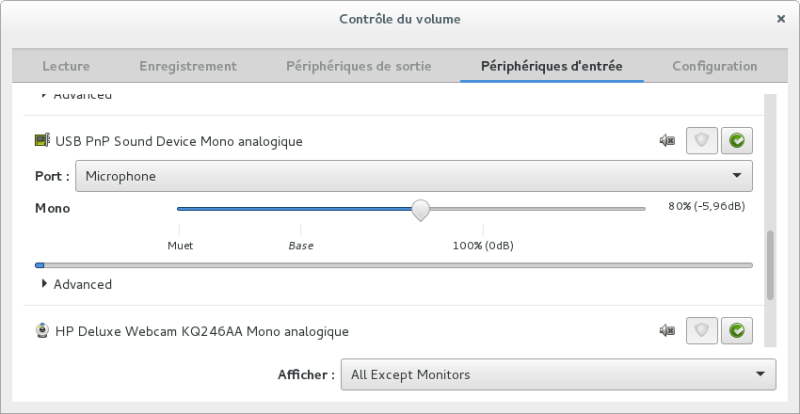The image size is (800, 414).
Task: Set USB PnP Sound Device as fallback
Action: click(x=737, y=141)
